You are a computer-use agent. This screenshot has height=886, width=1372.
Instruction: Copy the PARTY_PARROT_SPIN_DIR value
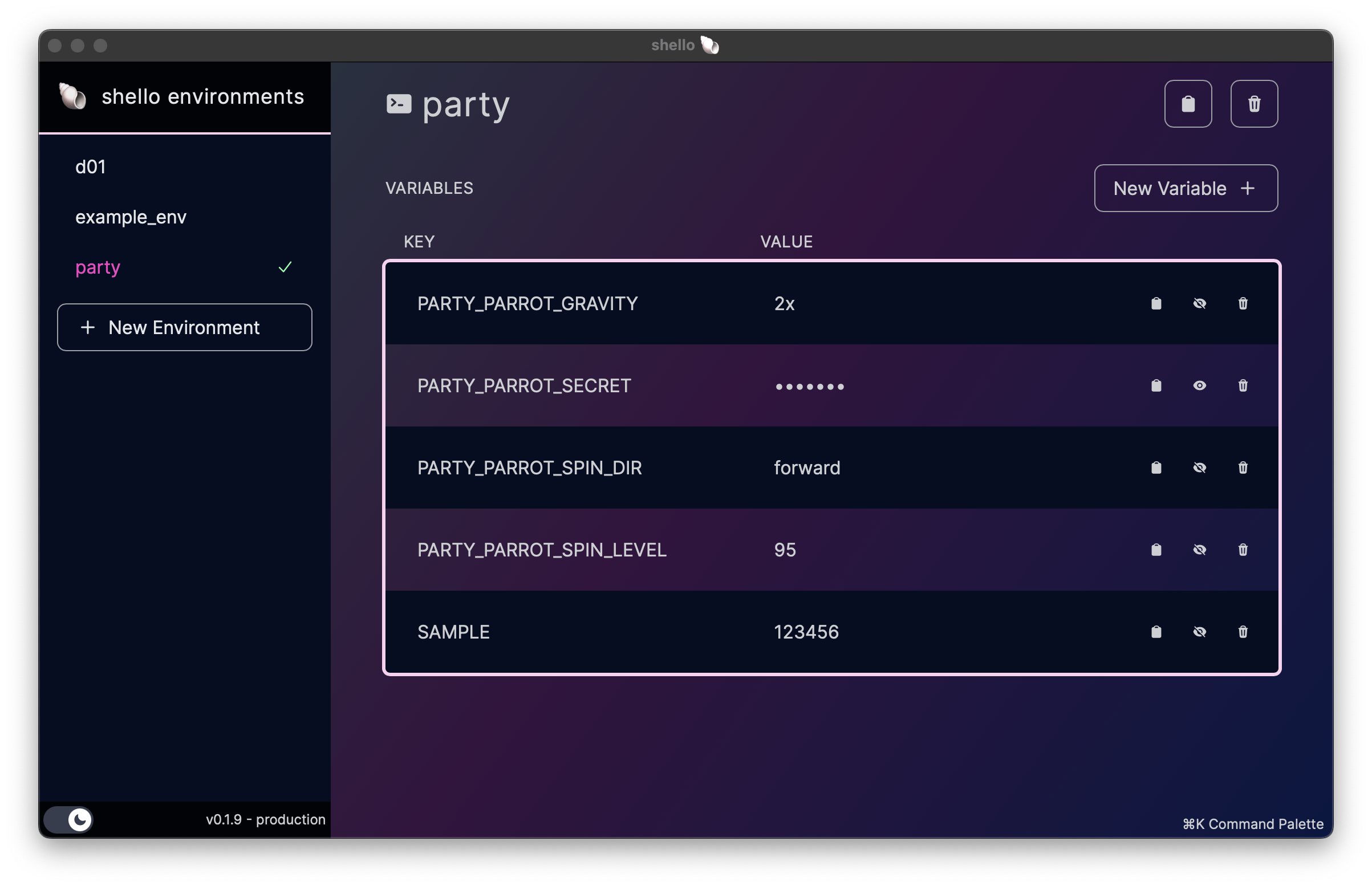pyautogui.click(x=1156, y=468)
